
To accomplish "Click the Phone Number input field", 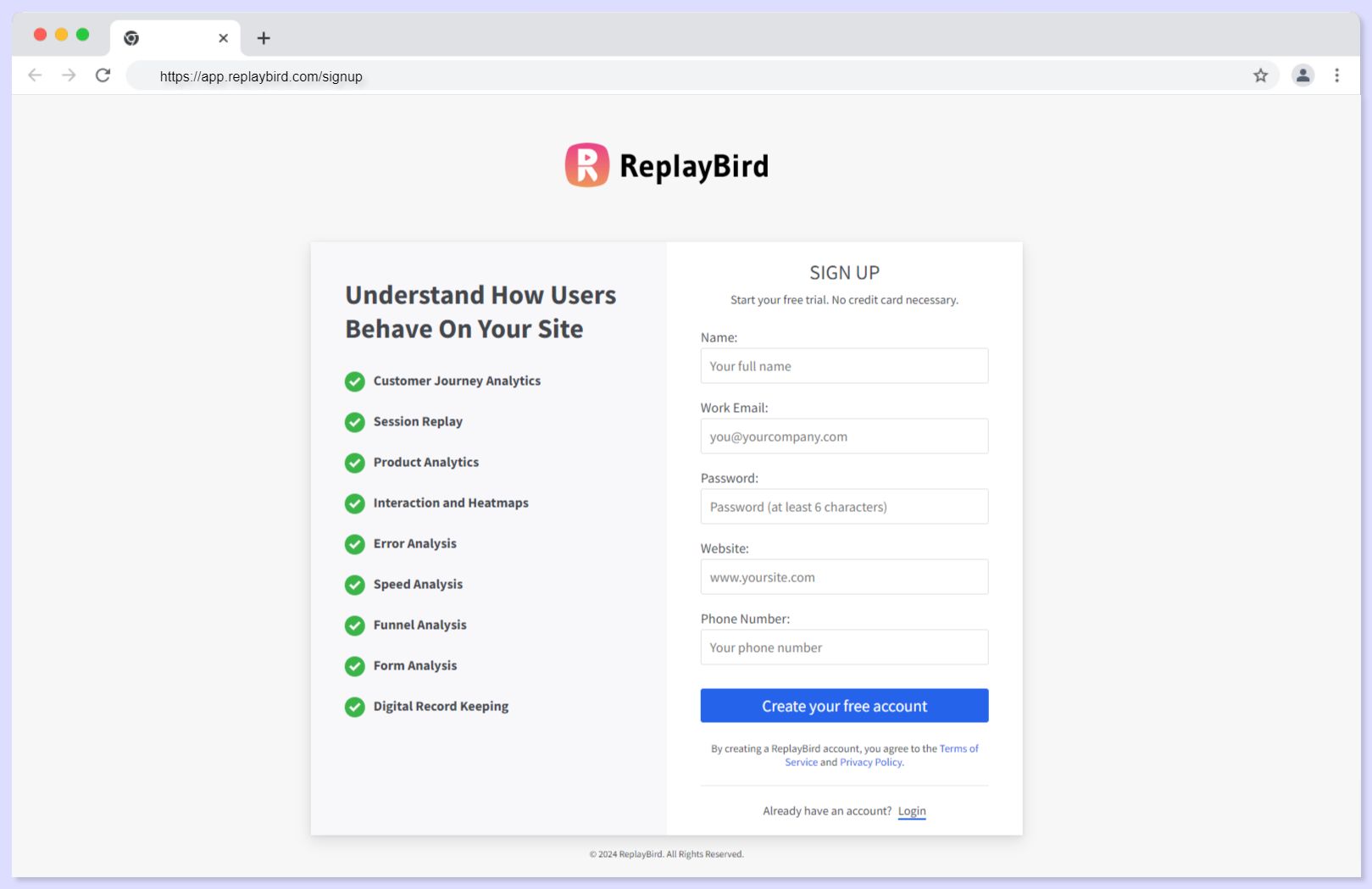I will tap(844, 647).
